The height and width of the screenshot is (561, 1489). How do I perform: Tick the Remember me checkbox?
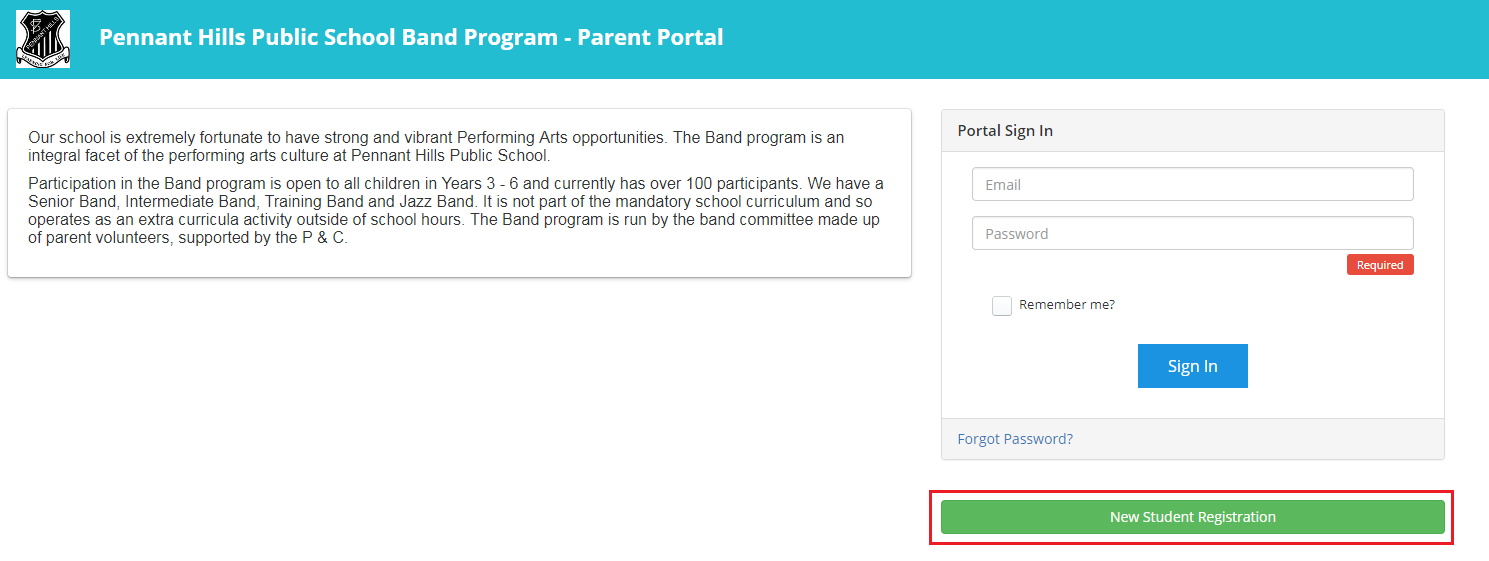1001,306
